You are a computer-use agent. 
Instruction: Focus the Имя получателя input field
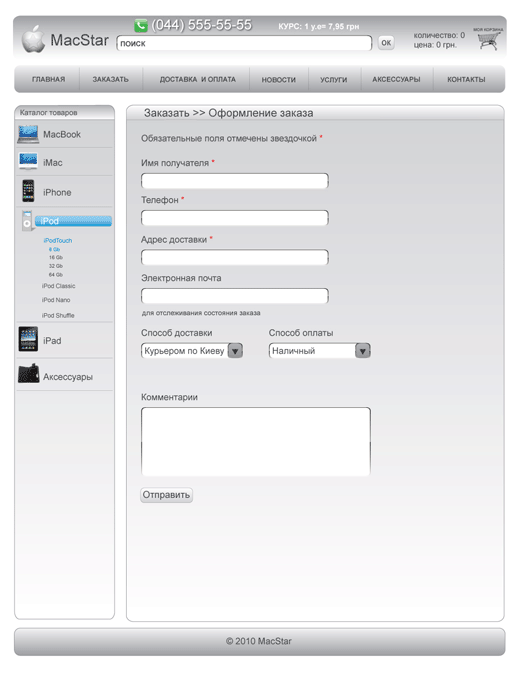pyautogui.click(x=235, y=181)
